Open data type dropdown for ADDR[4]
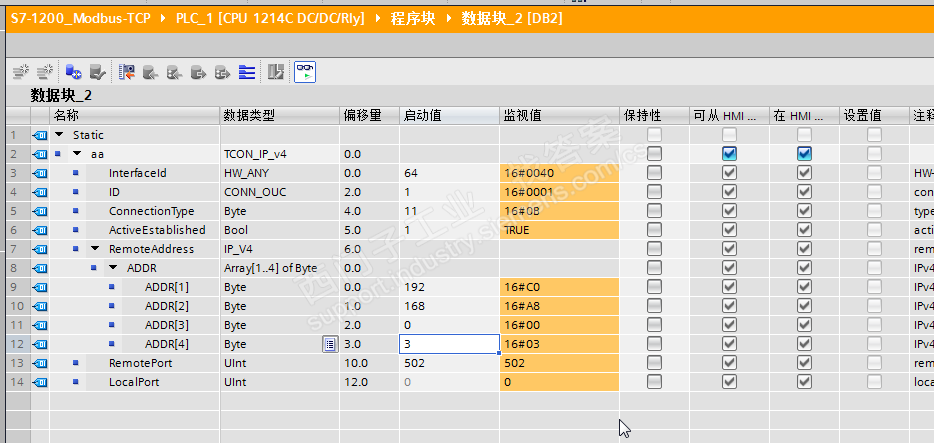This screenshot has width=934, height=443. 330,344
